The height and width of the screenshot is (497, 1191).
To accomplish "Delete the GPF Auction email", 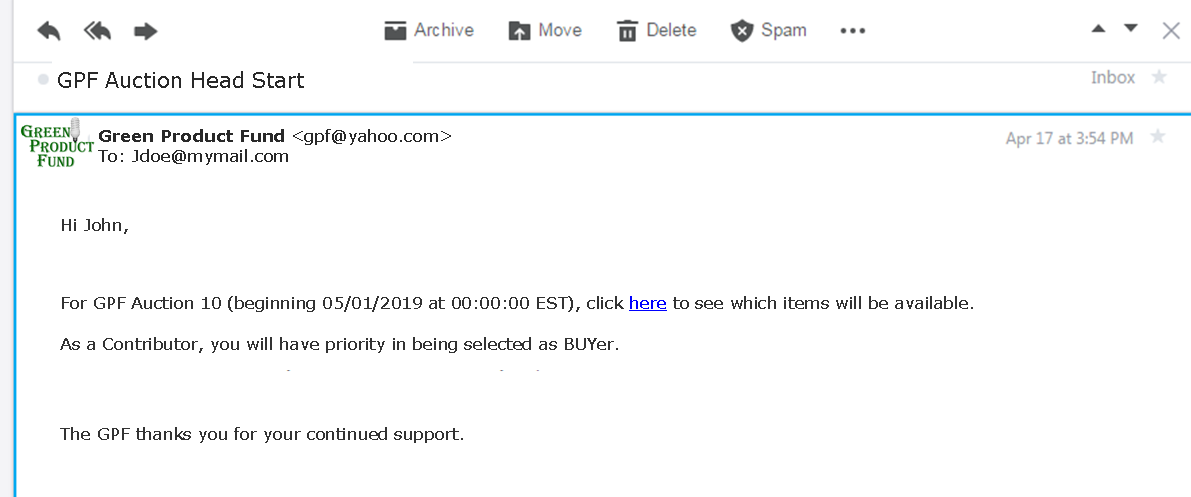I will tap(657, 30).
